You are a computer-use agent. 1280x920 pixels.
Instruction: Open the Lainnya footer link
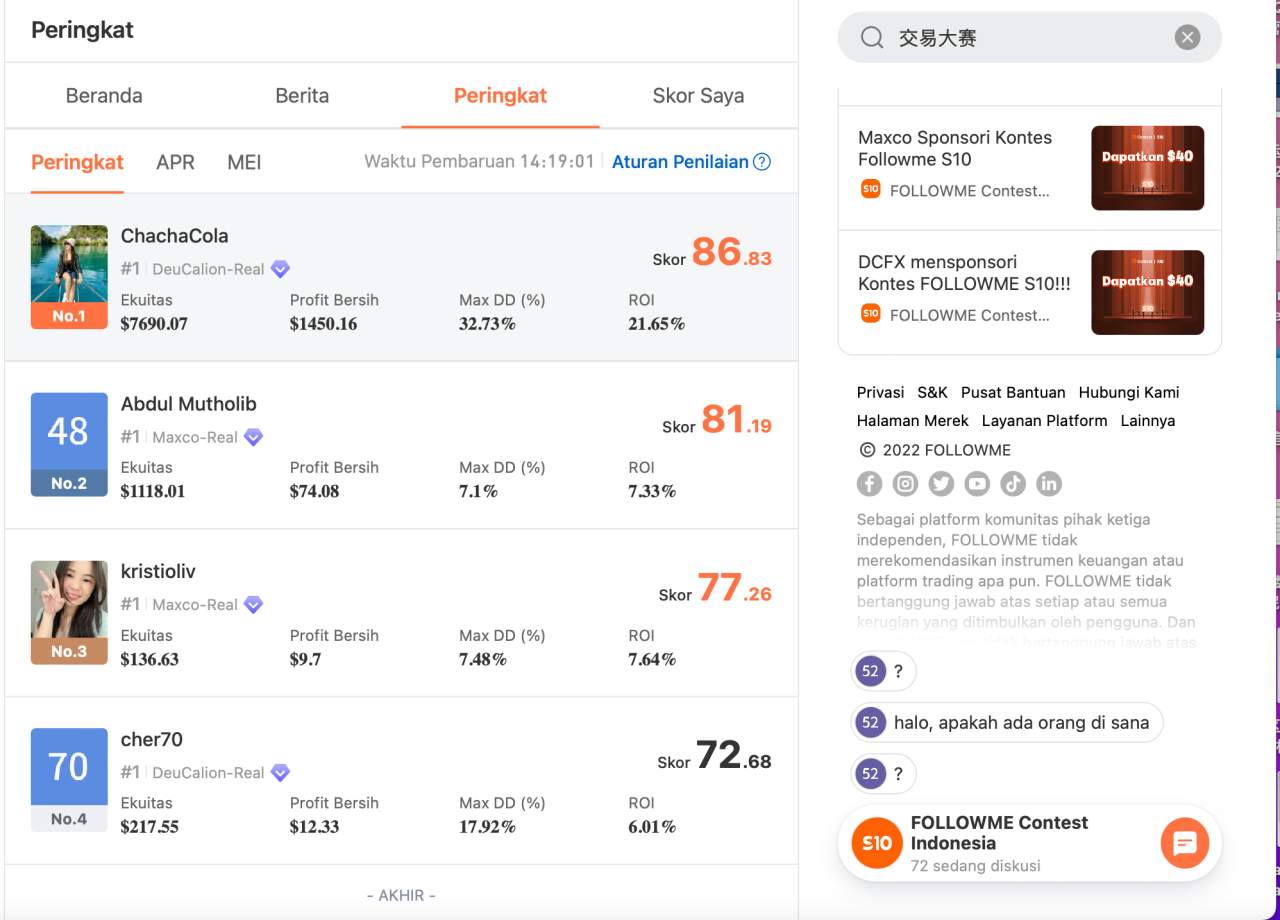(x=1147, y=421)
